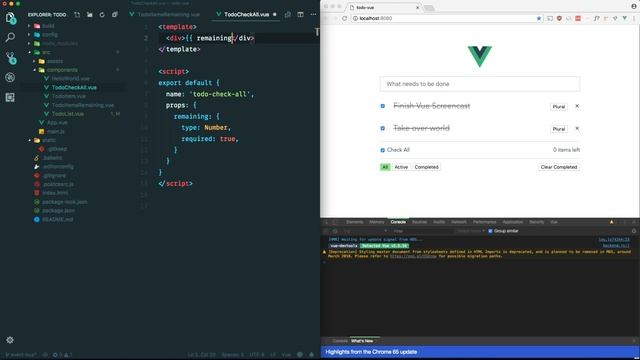Screen dimensions: 640x360
Task: Open App.vue in the file tree
Action: [x=57, y=122]
